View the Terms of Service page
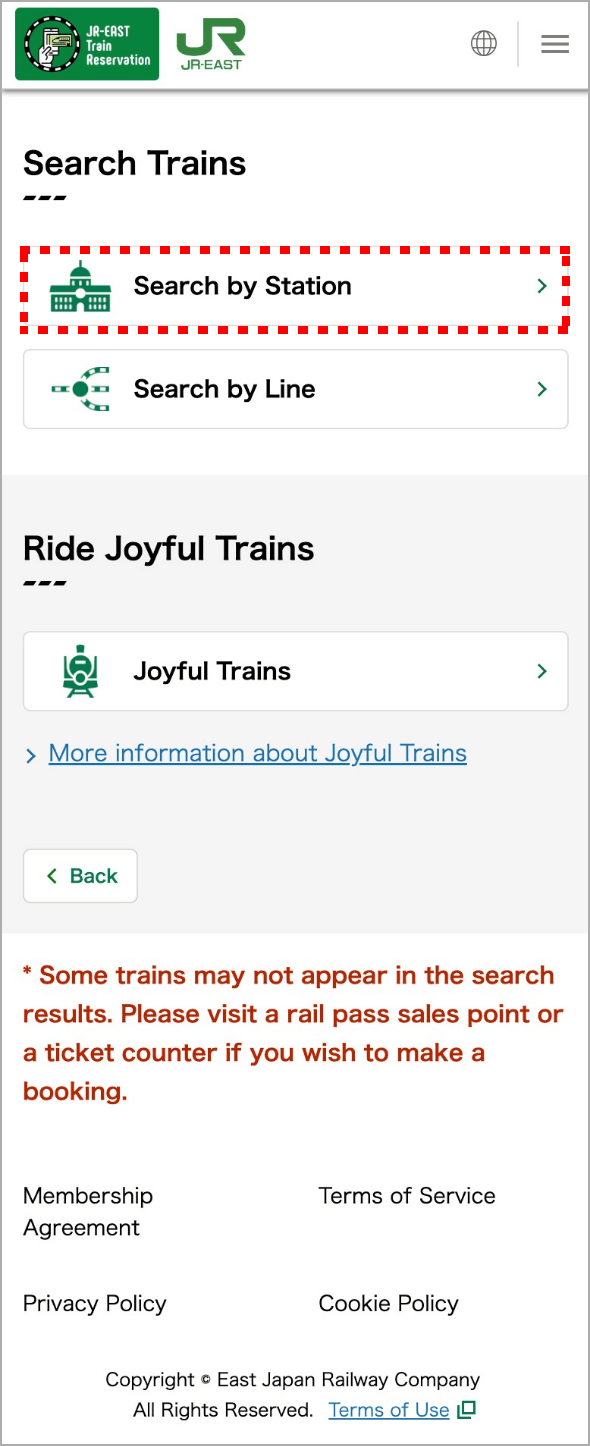This screenshot has width=590, height=1446. [x=407, y=1196]
